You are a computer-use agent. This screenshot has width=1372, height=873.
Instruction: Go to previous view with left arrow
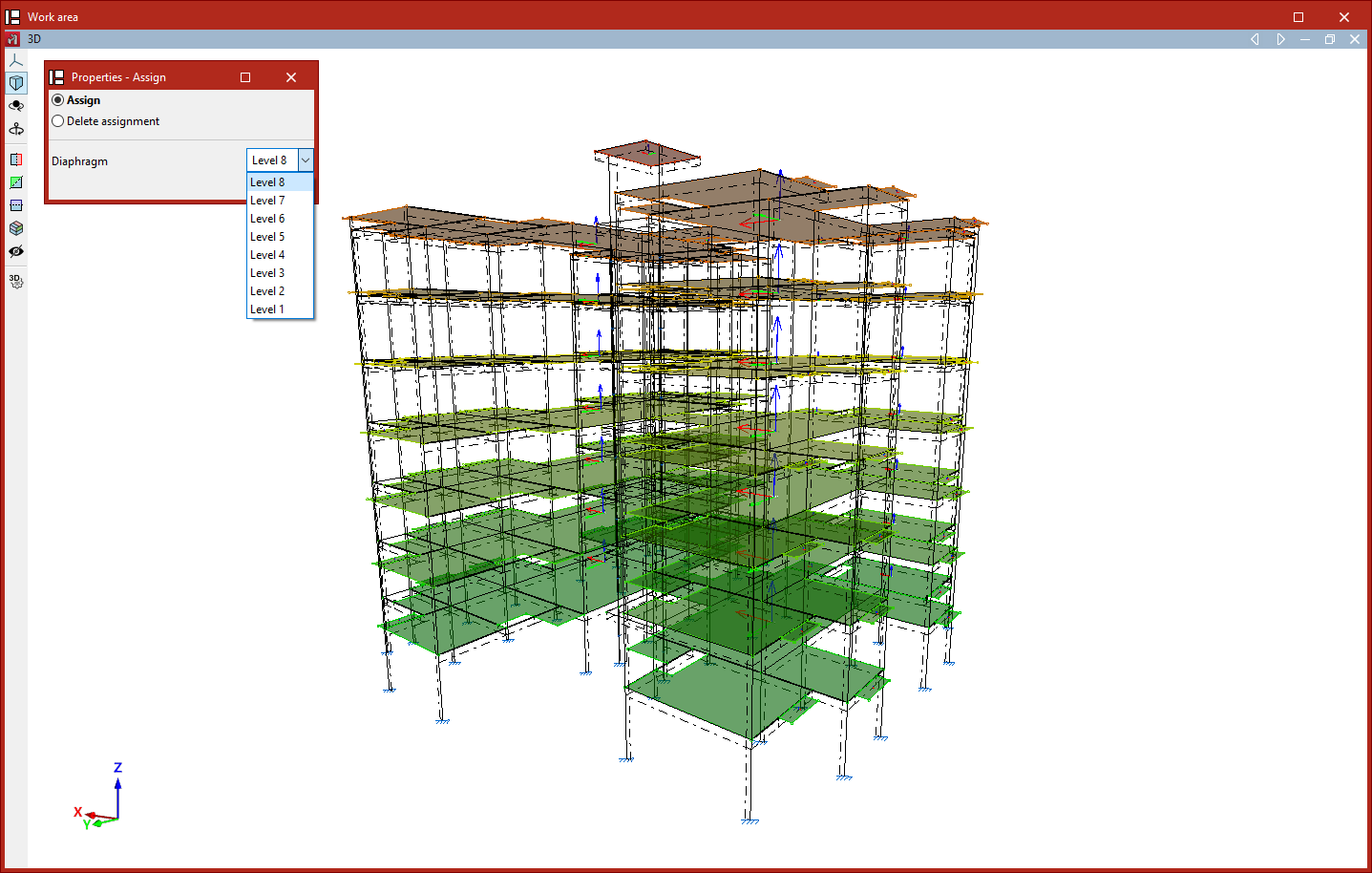tap(1255, 39)
